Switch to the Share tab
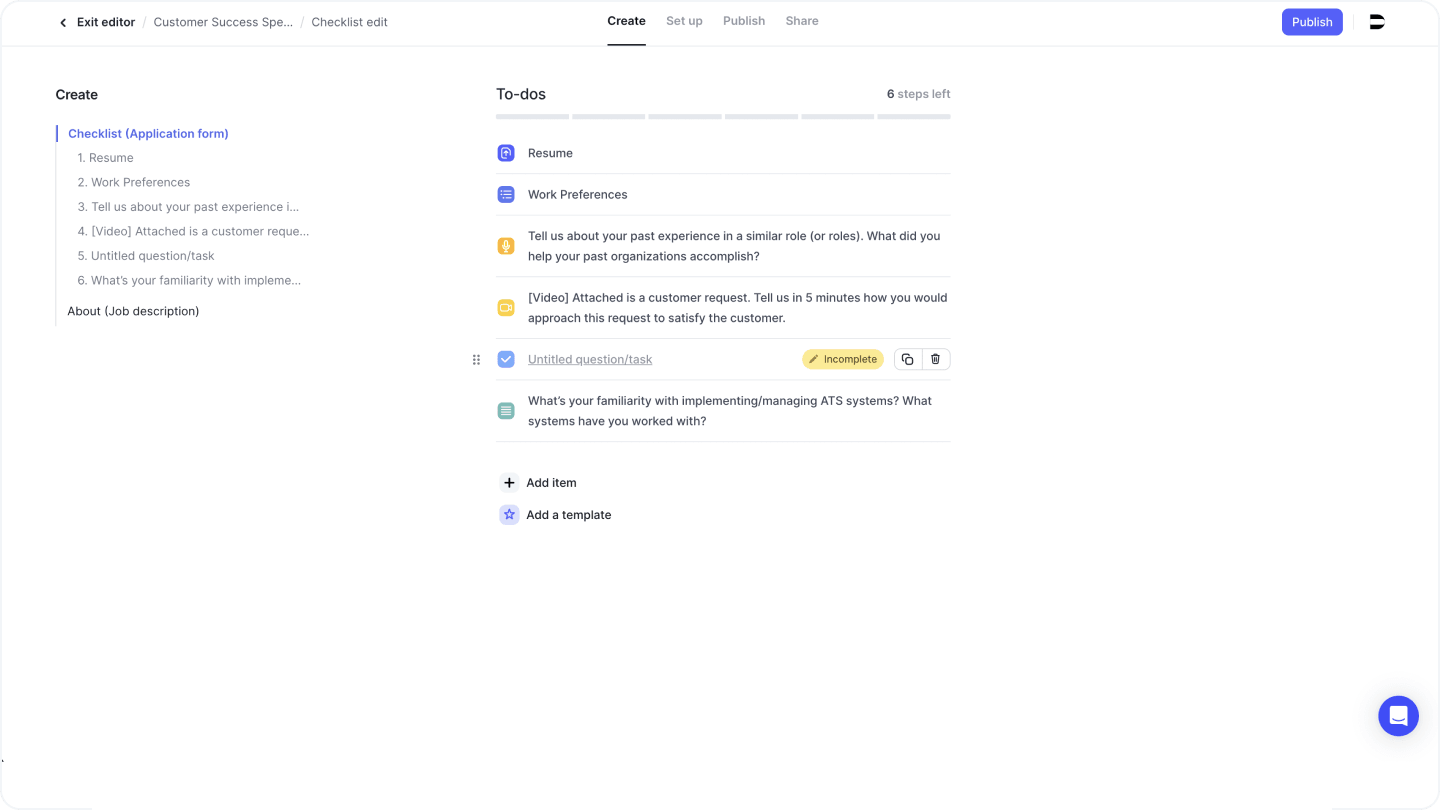This screenshot has width=1440, height=810. click(x=801, y=21)
